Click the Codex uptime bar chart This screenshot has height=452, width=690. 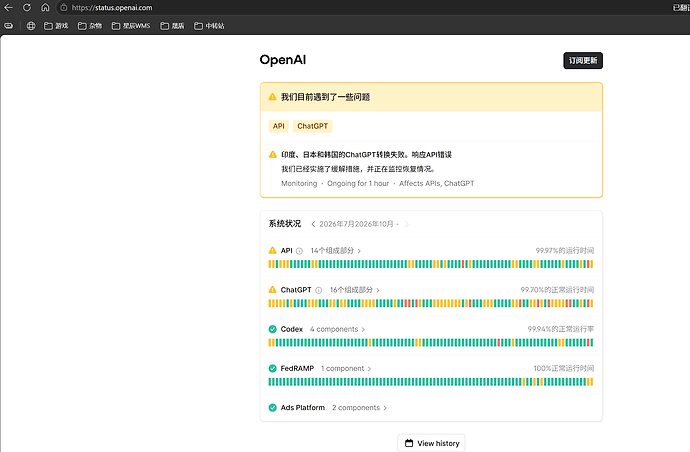point(431,342)
